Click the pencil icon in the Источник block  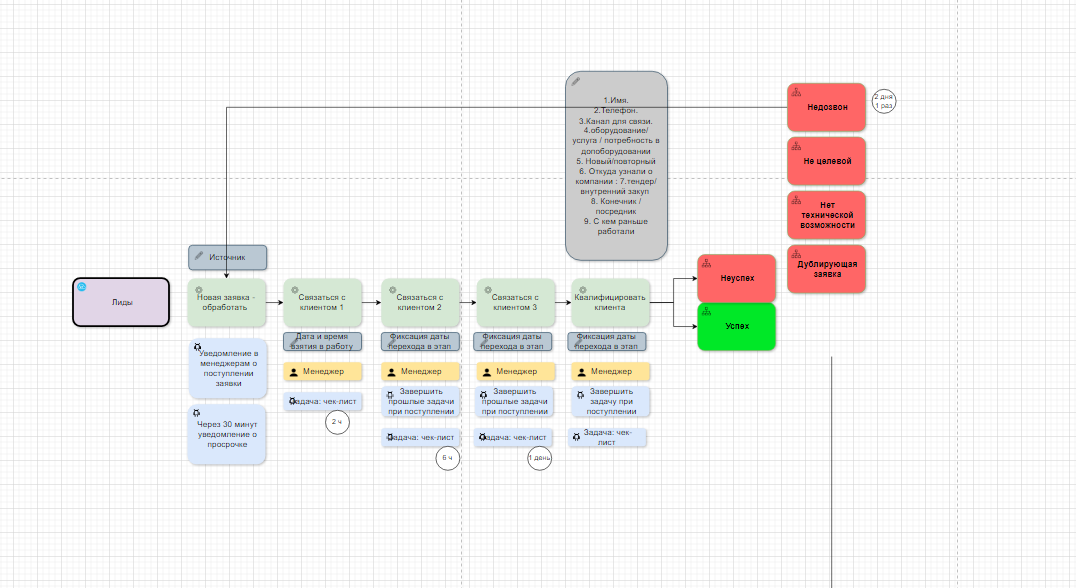[x=198, y=256]
